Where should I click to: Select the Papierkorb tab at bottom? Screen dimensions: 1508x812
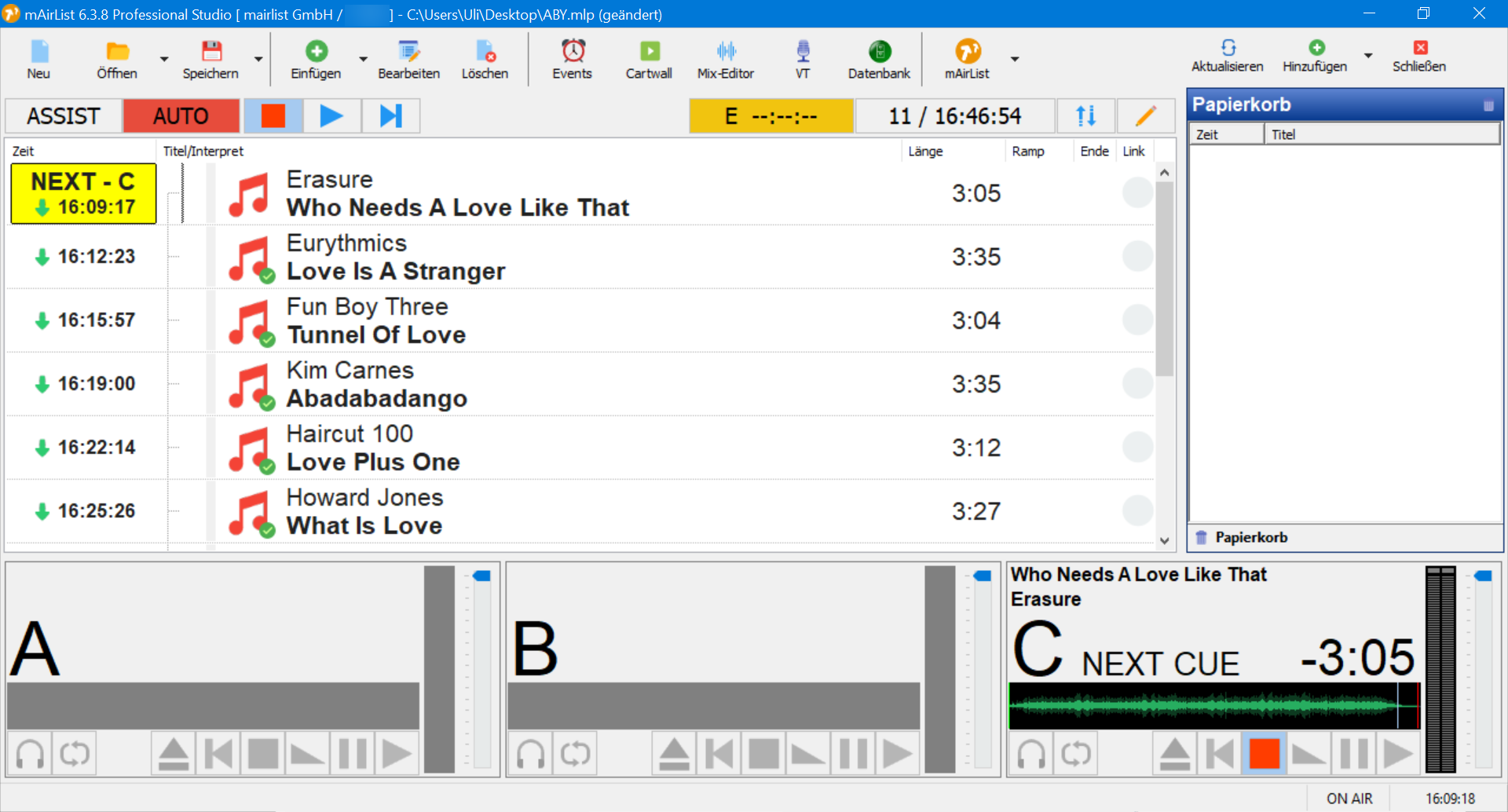pos(1250,537)
